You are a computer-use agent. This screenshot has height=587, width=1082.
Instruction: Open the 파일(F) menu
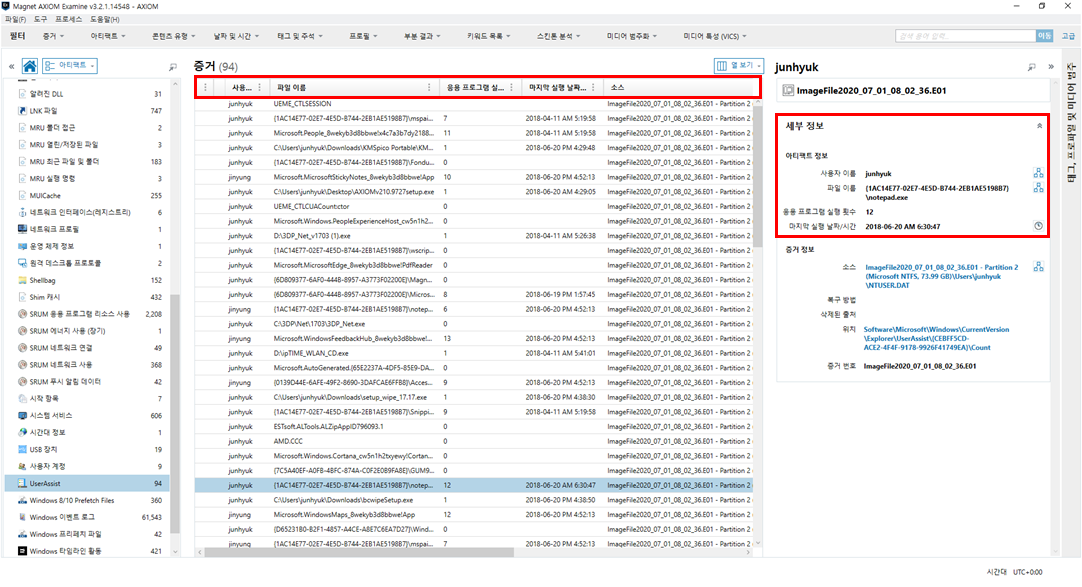click(x=15, y=19)
